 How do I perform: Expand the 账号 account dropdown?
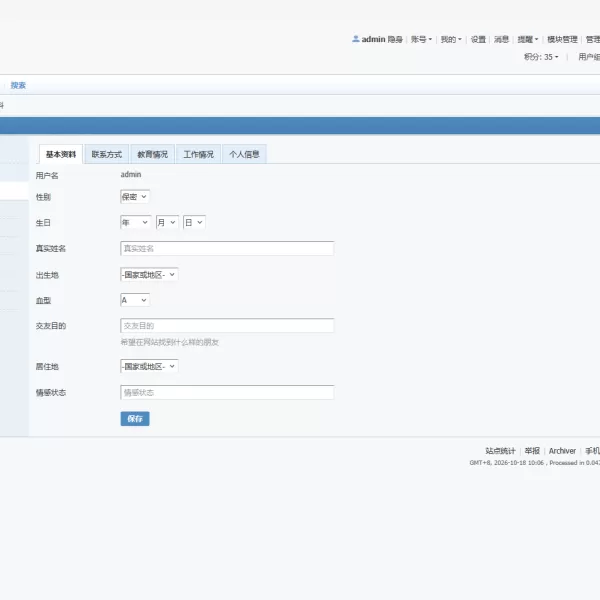pyautogui.click(x=421, y=39)
